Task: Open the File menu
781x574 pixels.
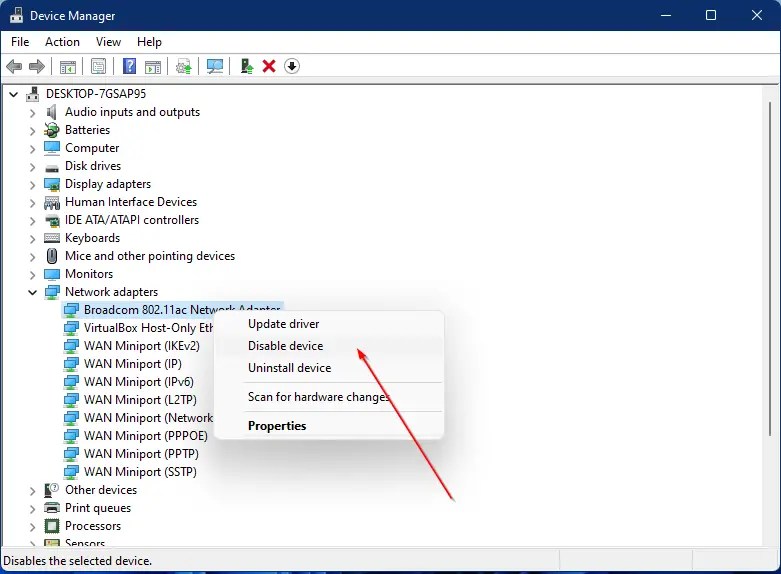Action: pyautogui.click(x=20, y=42)
